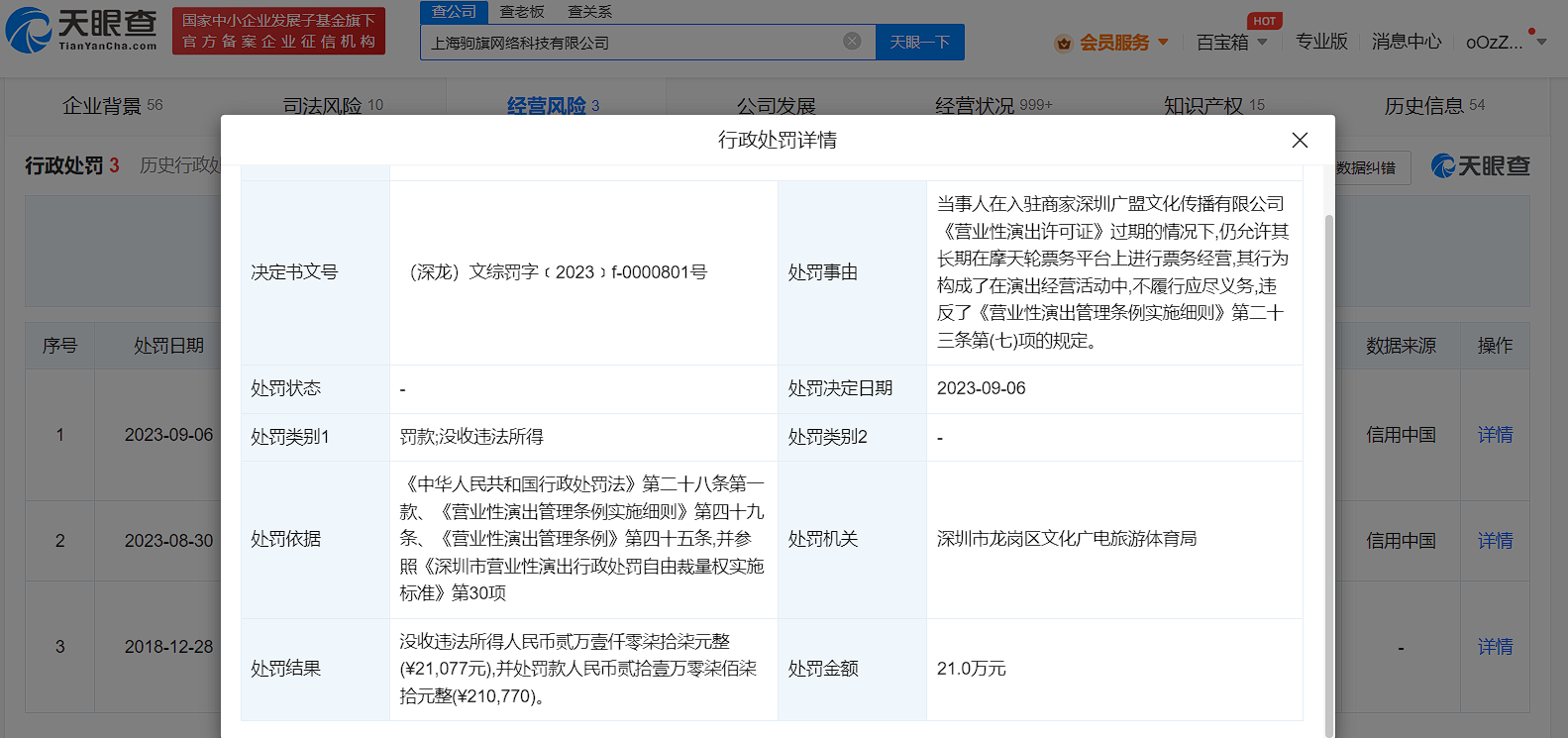The height and width of the screenshot is (738, 1568).
Task: Click the TianYanCha logo
Action: point(81,30)
